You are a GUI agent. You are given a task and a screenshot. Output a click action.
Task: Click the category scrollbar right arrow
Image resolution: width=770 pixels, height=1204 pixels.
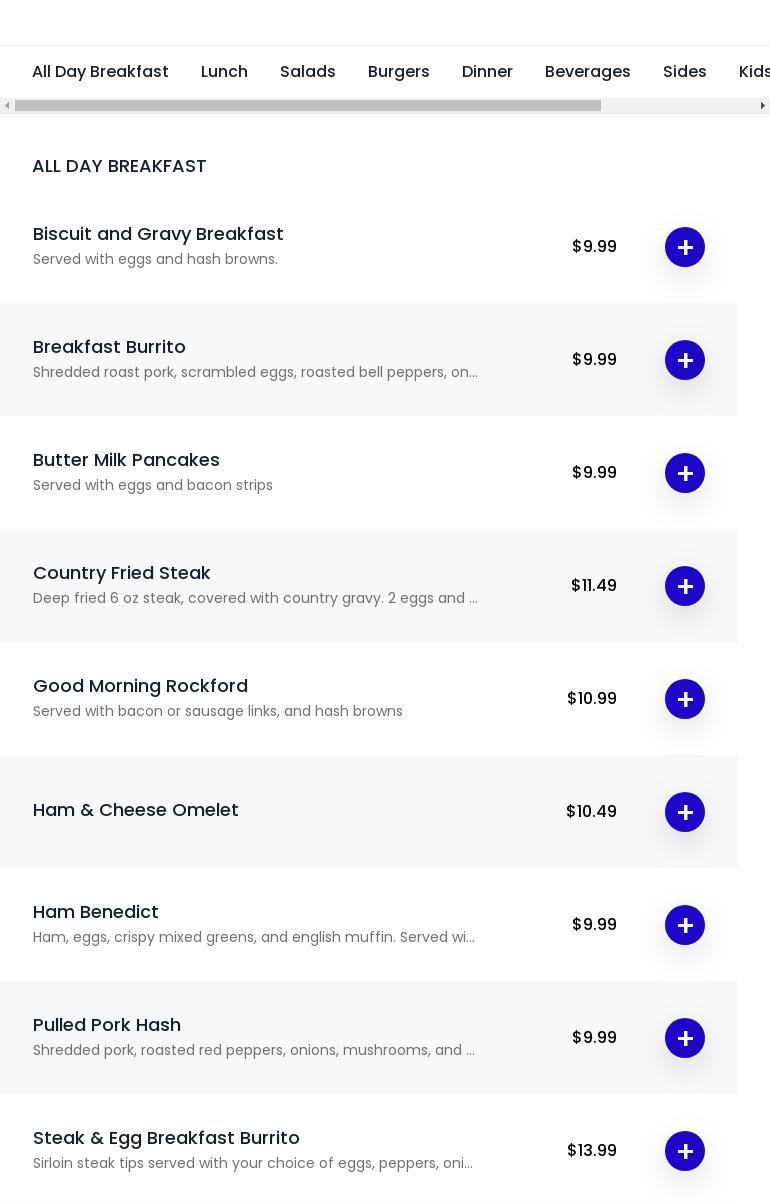[x=762, y=106]
